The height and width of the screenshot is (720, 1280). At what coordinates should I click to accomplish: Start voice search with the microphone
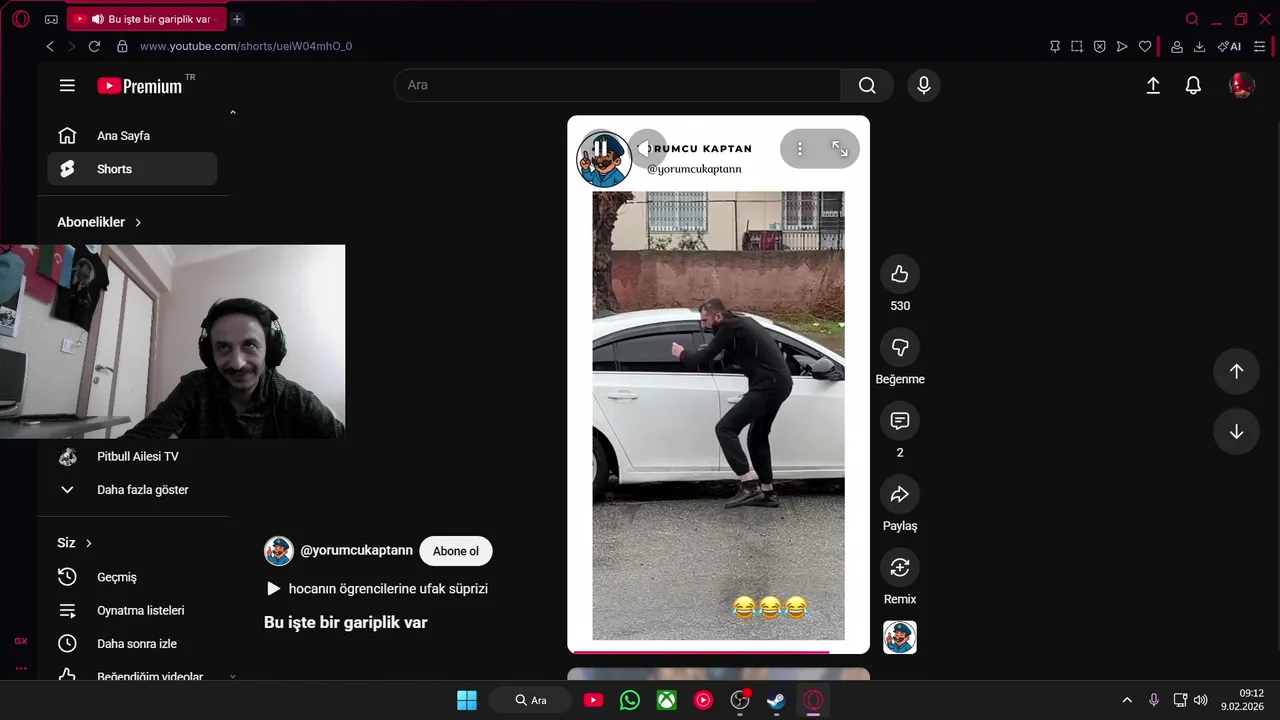(924, 86)
